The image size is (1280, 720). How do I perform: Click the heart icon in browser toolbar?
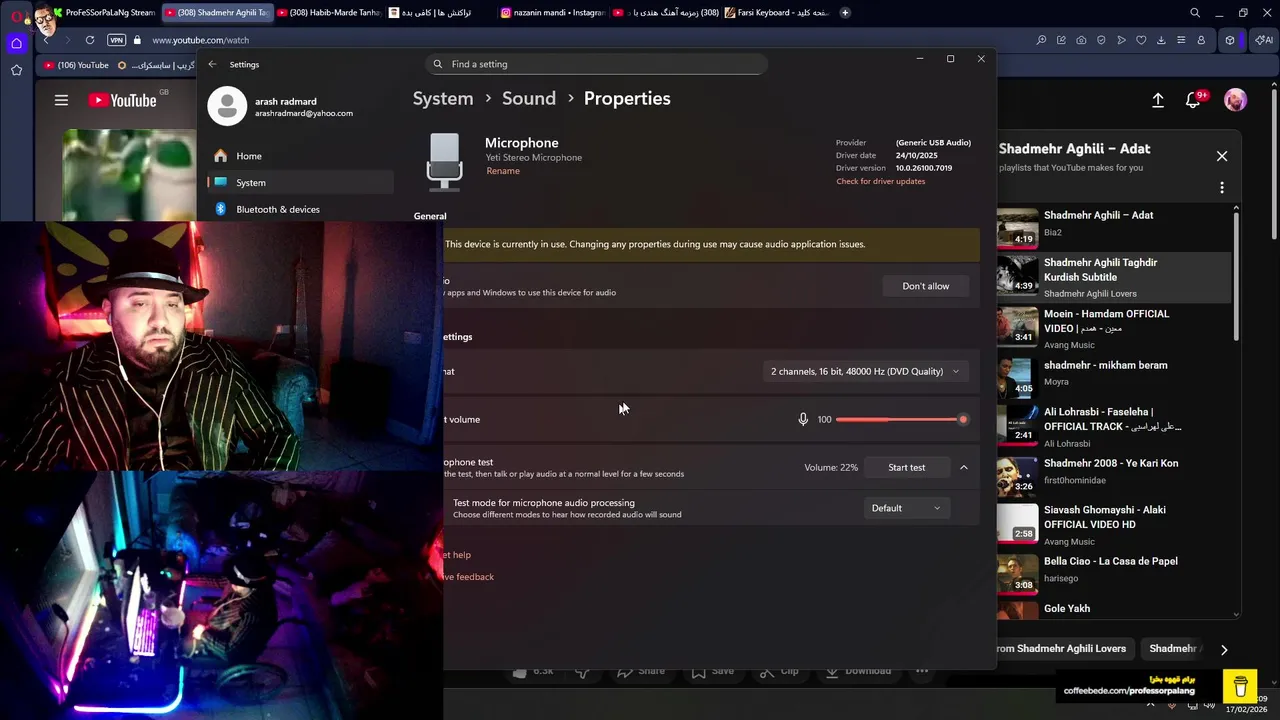tap(1141, 40)
